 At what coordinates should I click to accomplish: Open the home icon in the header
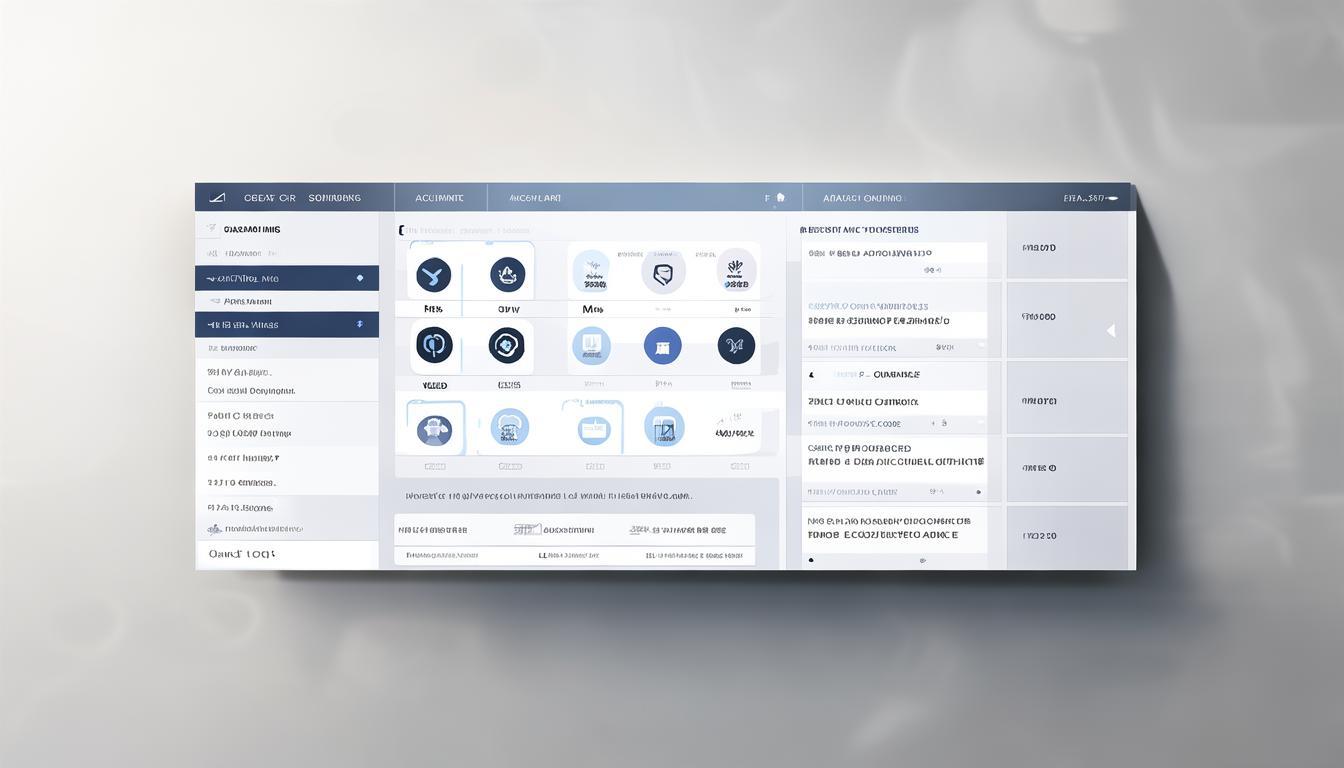pyautogui.click(x=781, y=198)
